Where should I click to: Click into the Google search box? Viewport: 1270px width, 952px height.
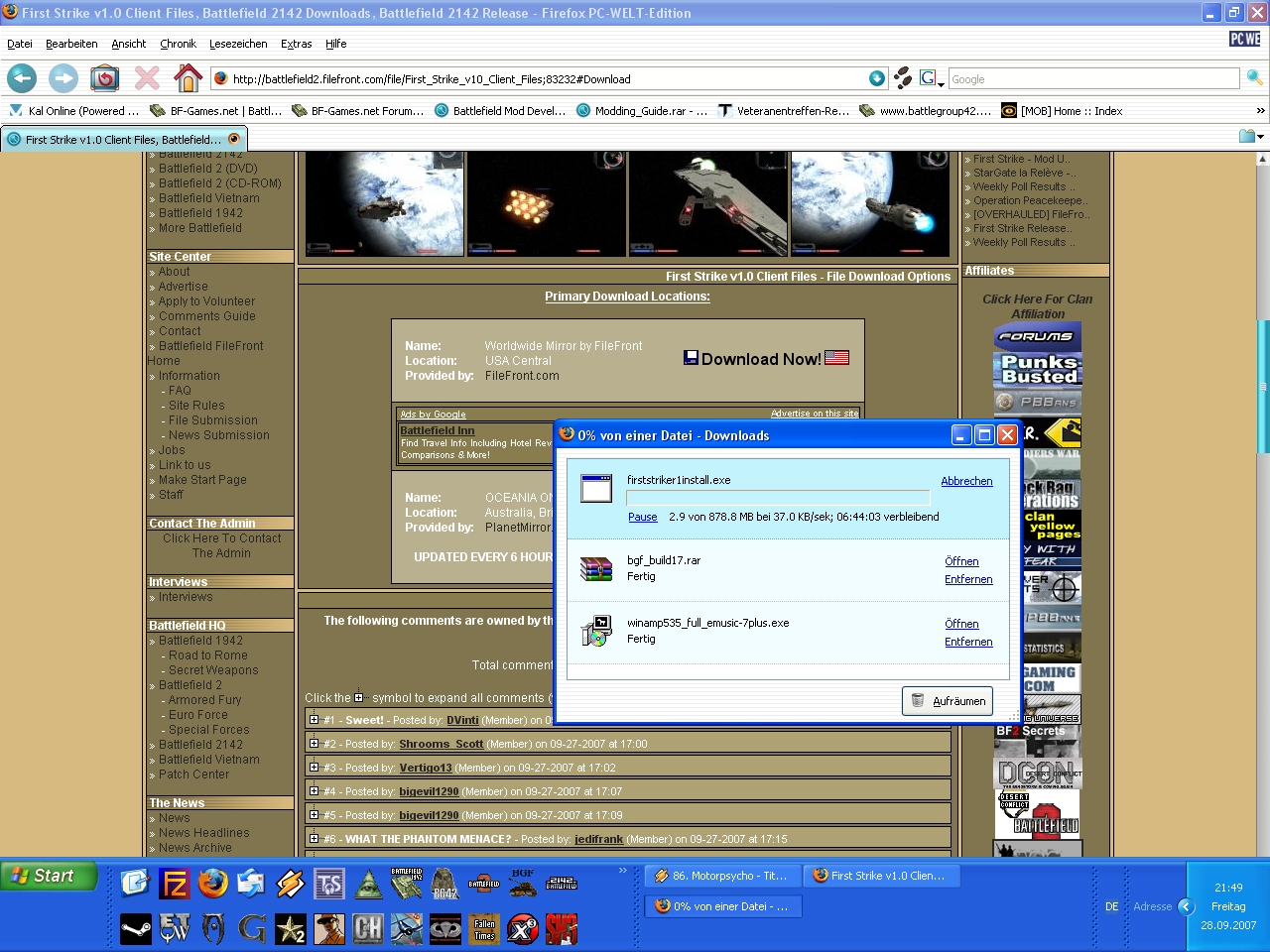[1093, 78]
